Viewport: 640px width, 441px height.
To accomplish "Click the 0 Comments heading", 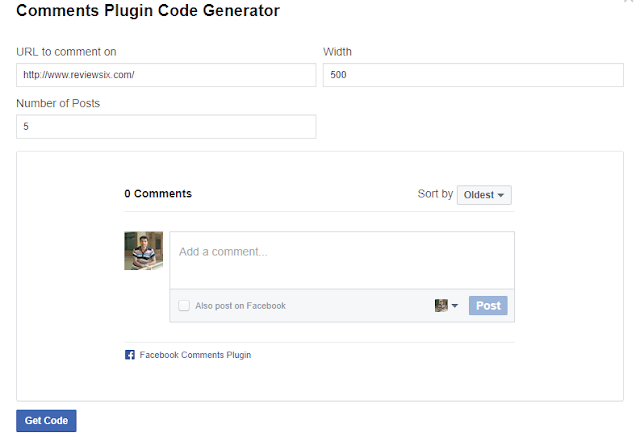I will (x=158, y=194).
